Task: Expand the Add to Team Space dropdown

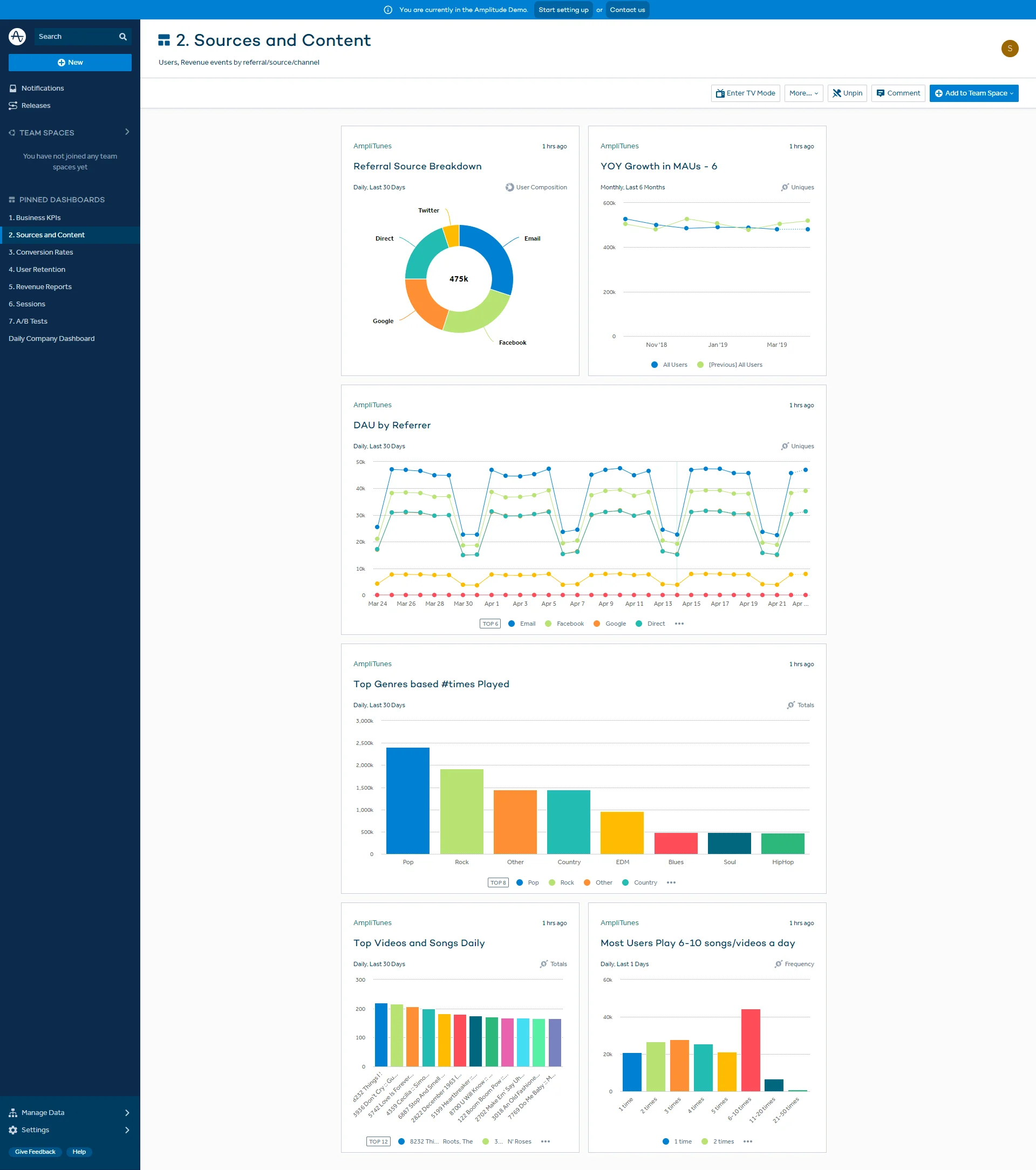Action: point(973,93)
